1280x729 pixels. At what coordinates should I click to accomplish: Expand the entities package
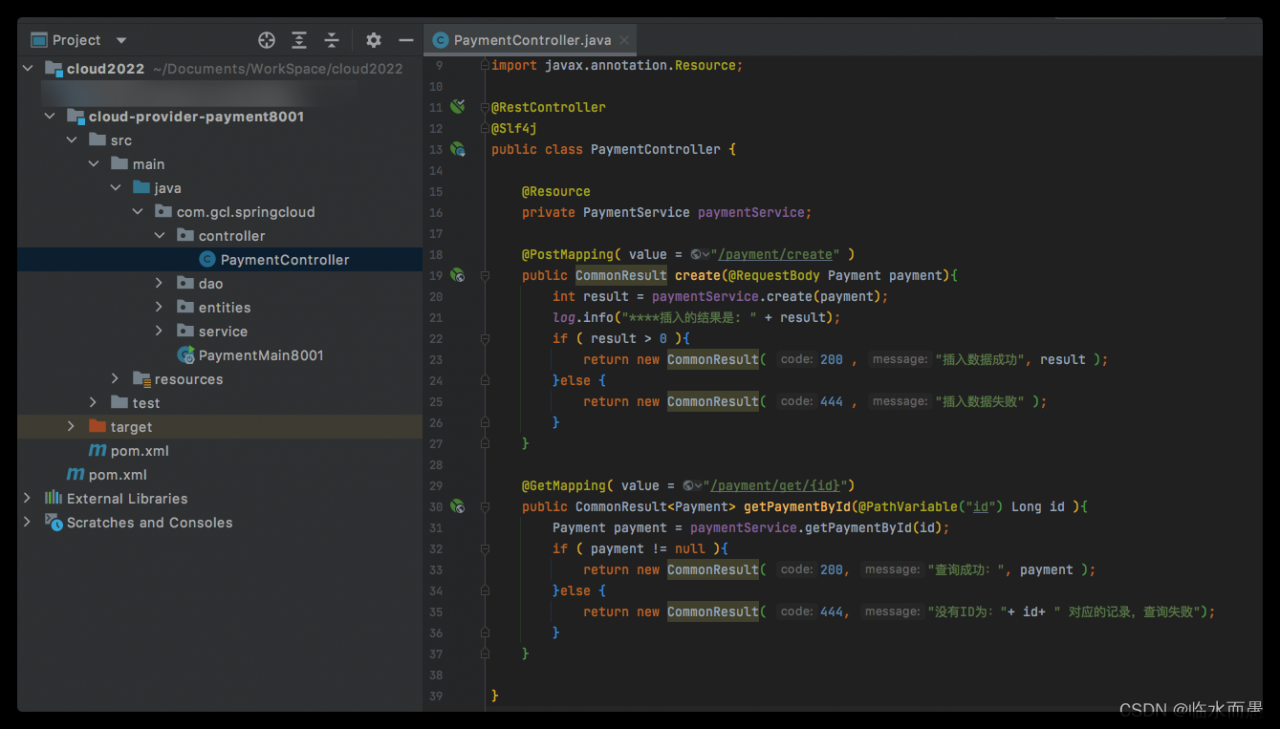[160, 307]
